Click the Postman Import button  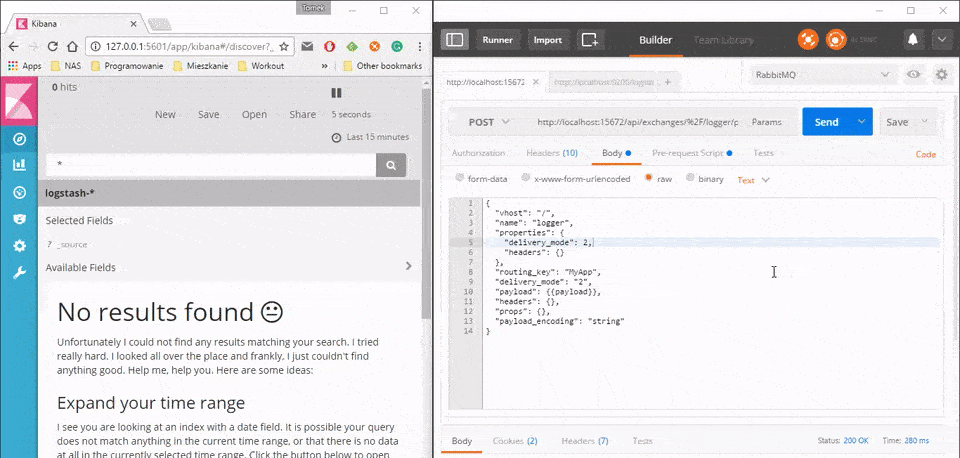pos(548,40)
